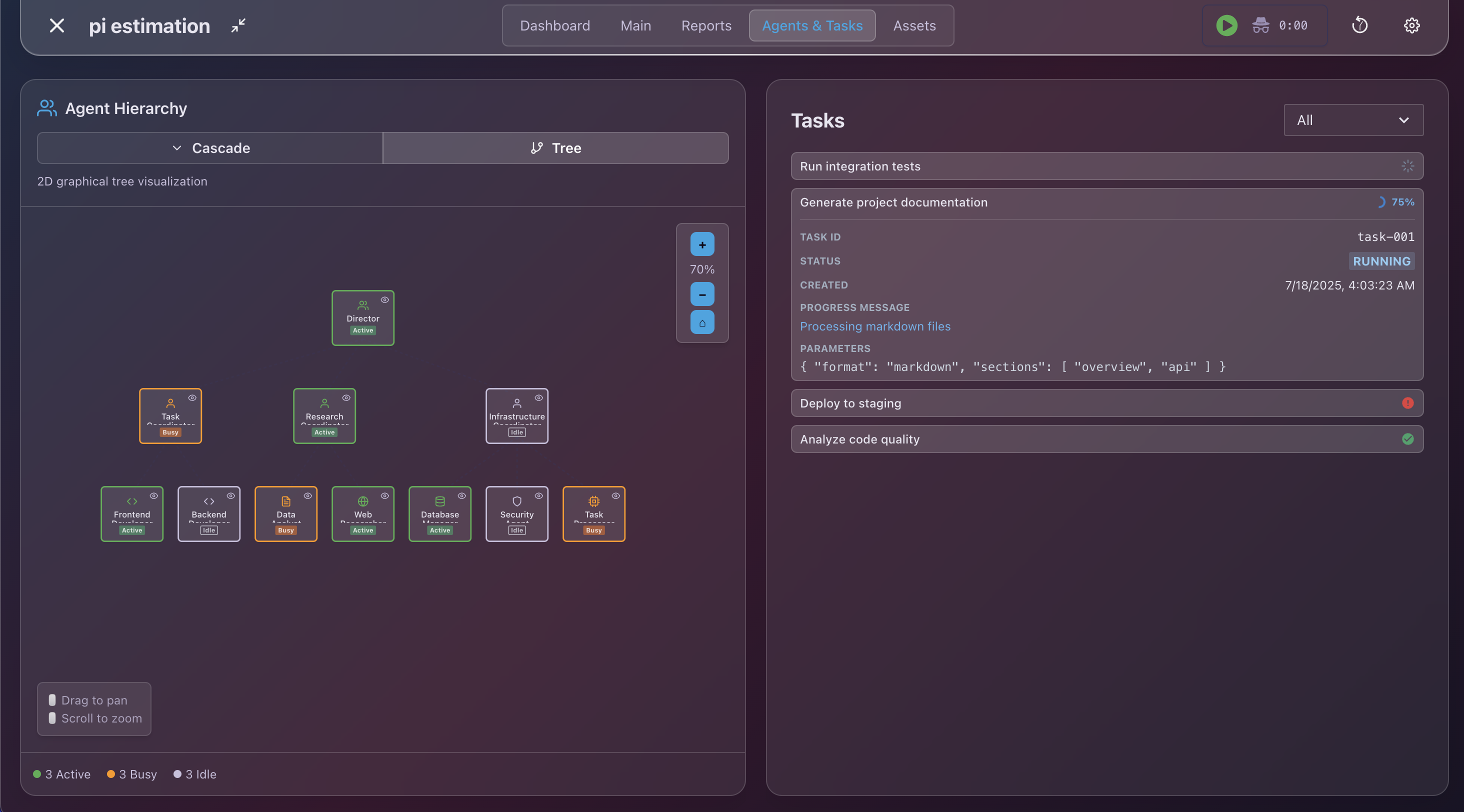Switch to the Dashboard tab
The width and height of the screenshot is (1464, 812).
[x=554, y=25]
